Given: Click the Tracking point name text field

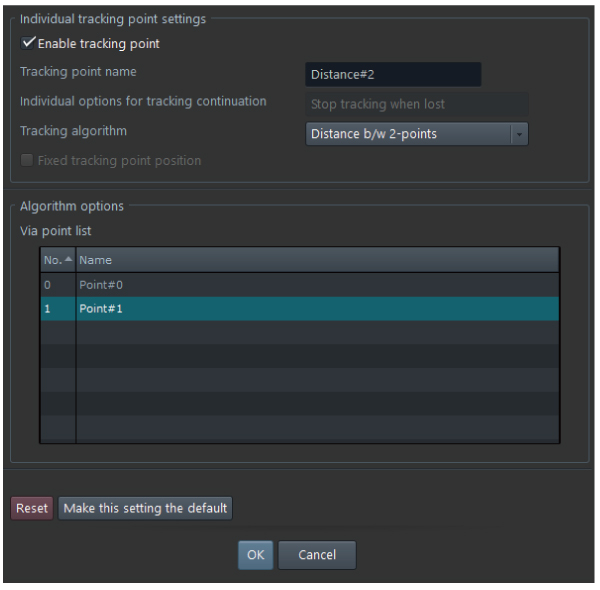Looking at the screenshot, I should pos(392,75).
